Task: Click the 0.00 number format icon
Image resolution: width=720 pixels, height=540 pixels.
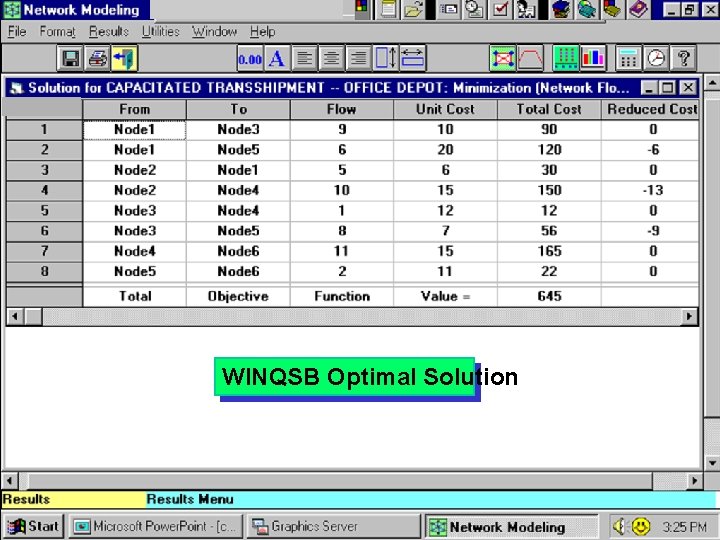Action: click(x=250, y=58)
